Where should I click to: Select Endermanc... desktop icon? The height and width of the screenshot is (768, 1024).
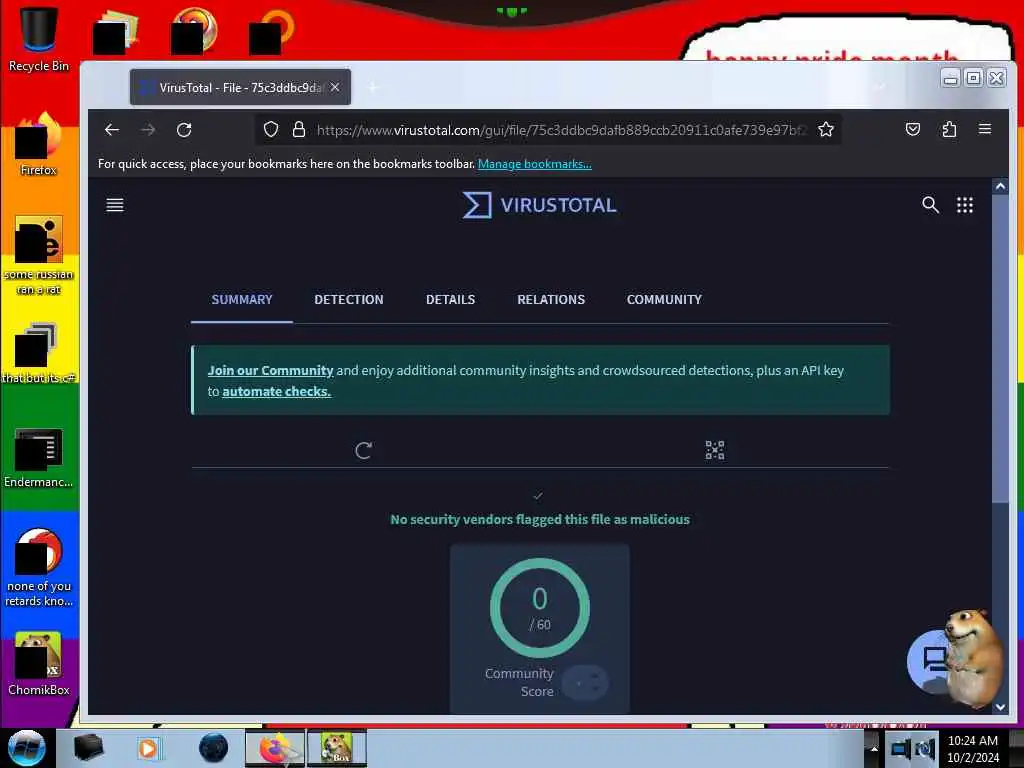pos(39,458)
